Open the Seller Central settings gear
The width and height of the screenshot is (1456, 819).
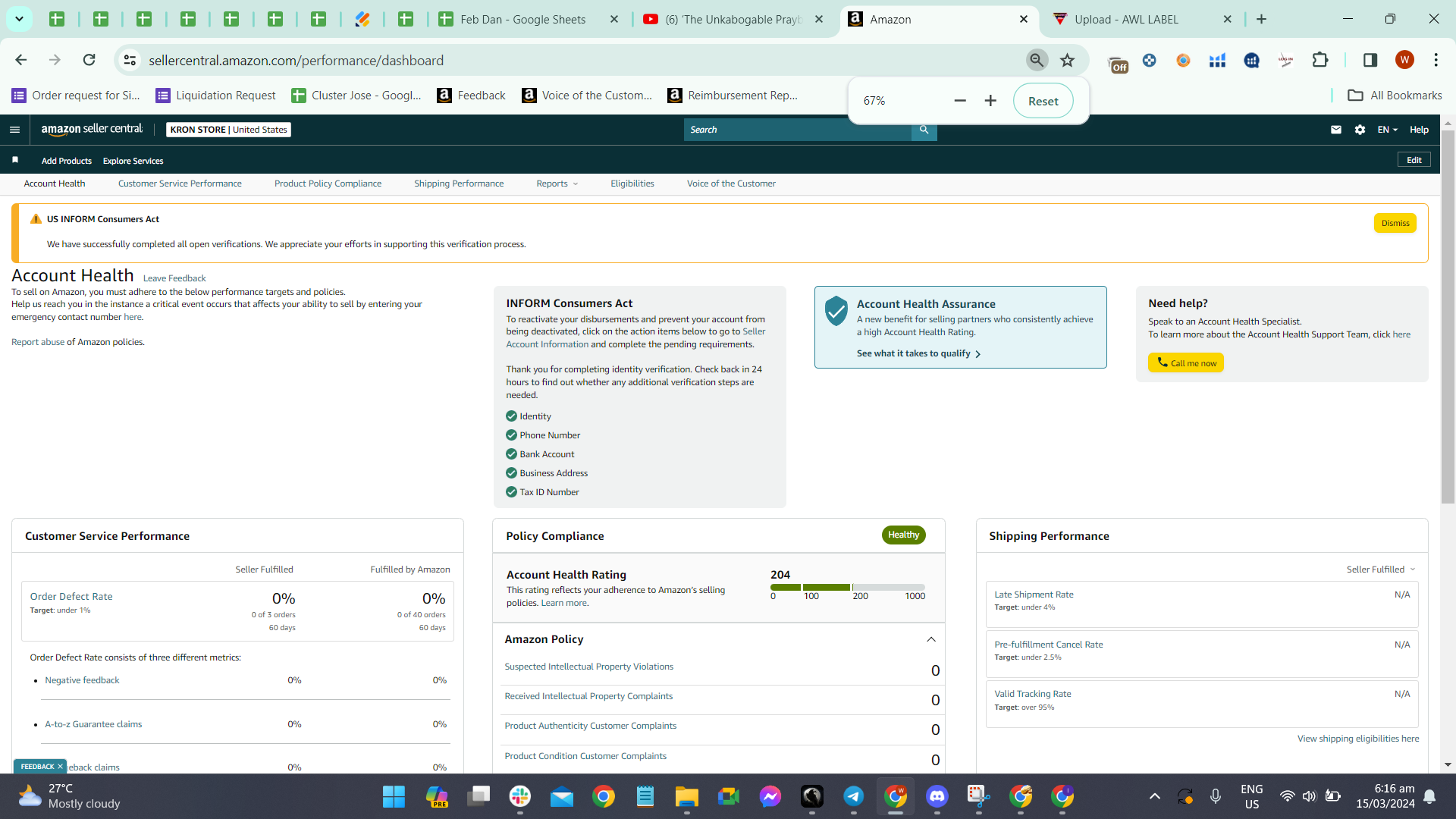(x=1360, y=130)
